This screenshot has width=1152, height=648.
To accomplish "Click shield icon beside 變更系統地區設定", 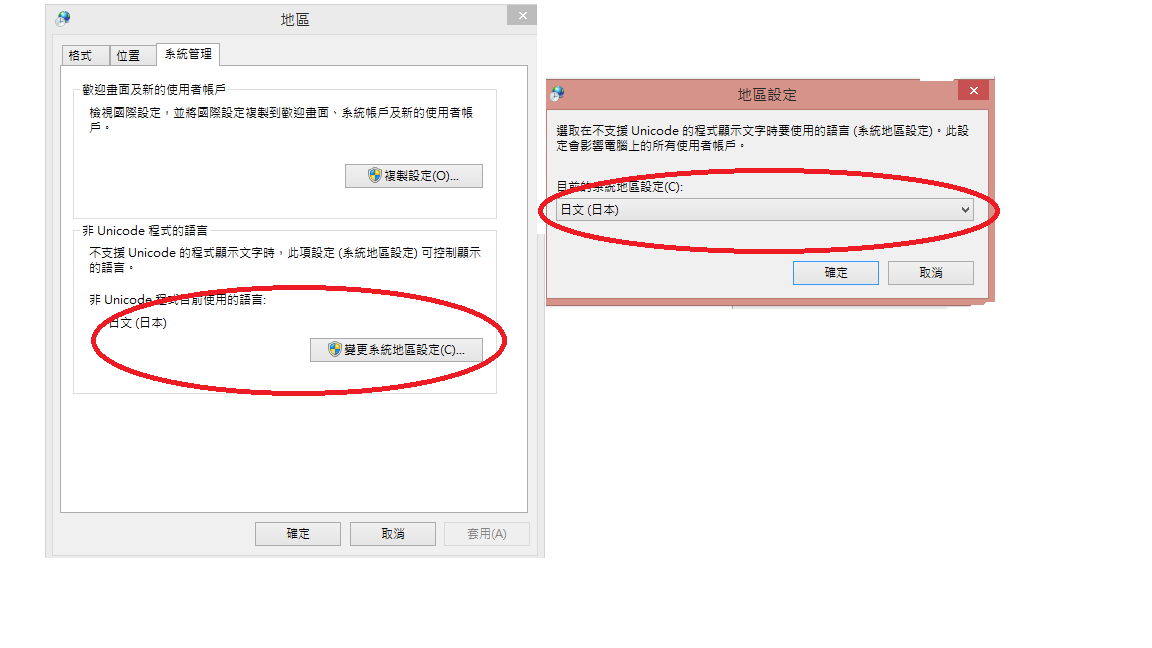I will [335, 350].
